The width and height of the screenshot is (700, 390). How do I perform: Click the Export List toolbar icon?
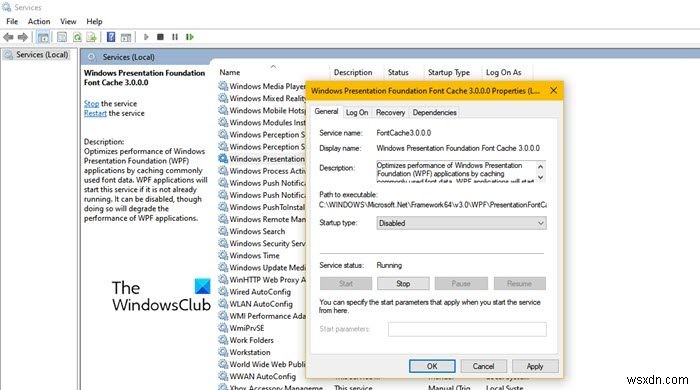pyautogui.click(x=91, y=37)
